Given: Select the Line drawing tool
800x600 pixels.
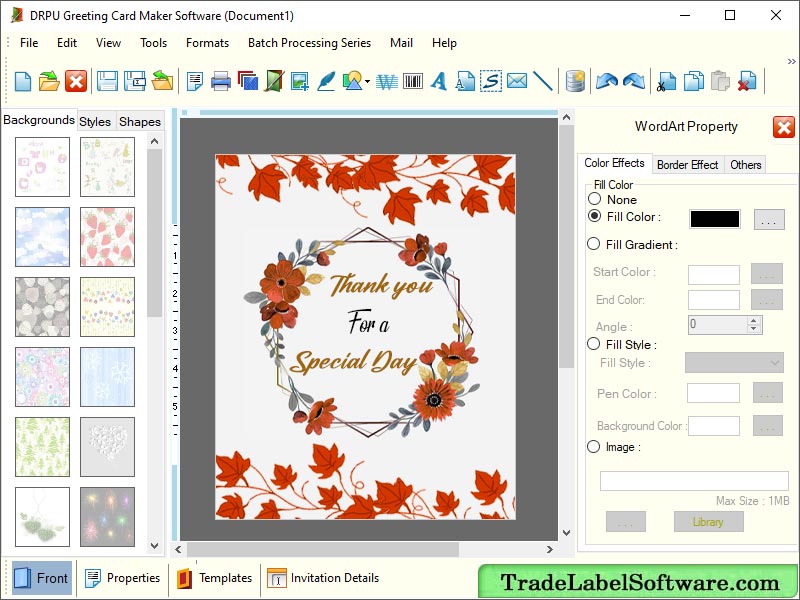Looking at the screenshot, I should [543, 82].
